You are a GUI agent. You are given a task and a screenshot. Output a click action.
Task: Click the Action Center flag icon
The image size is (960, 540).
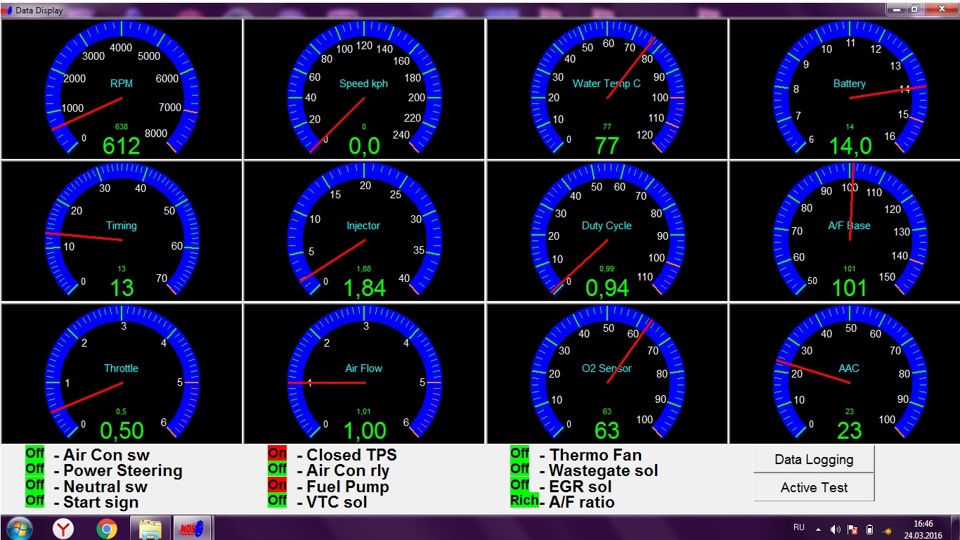(x=852, y=530)
